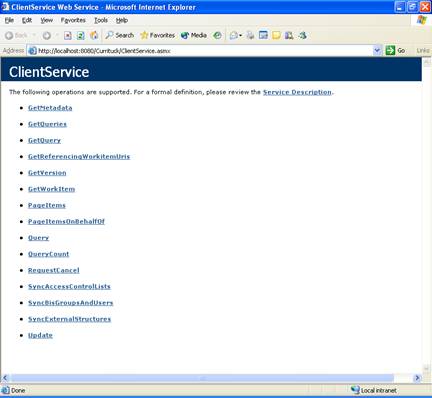The width and height of the screenshot is (432, 398).
Task: Print the page using toolbar icon
Action: coord(250,35)
